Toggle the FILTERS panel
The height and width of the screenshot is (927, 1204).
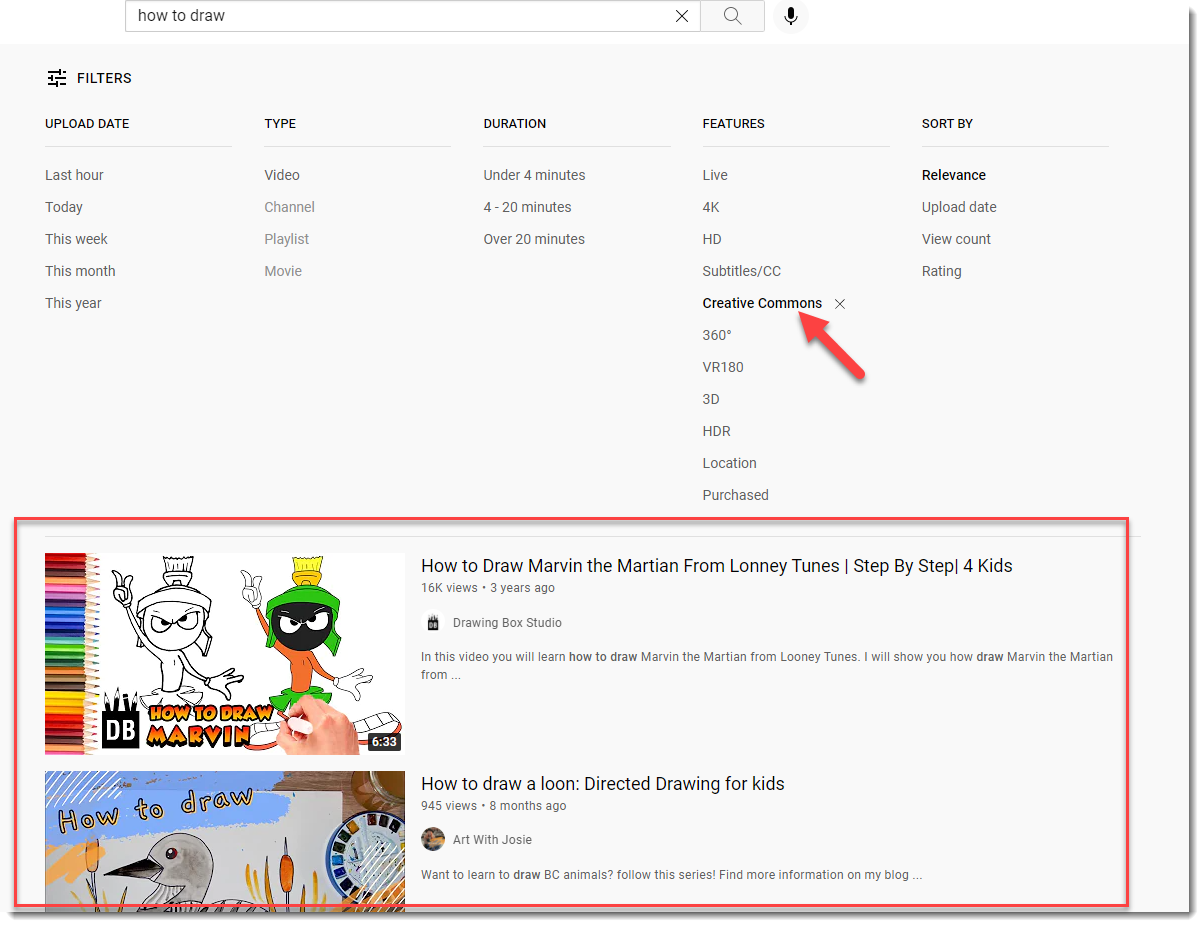coord(89,78)
